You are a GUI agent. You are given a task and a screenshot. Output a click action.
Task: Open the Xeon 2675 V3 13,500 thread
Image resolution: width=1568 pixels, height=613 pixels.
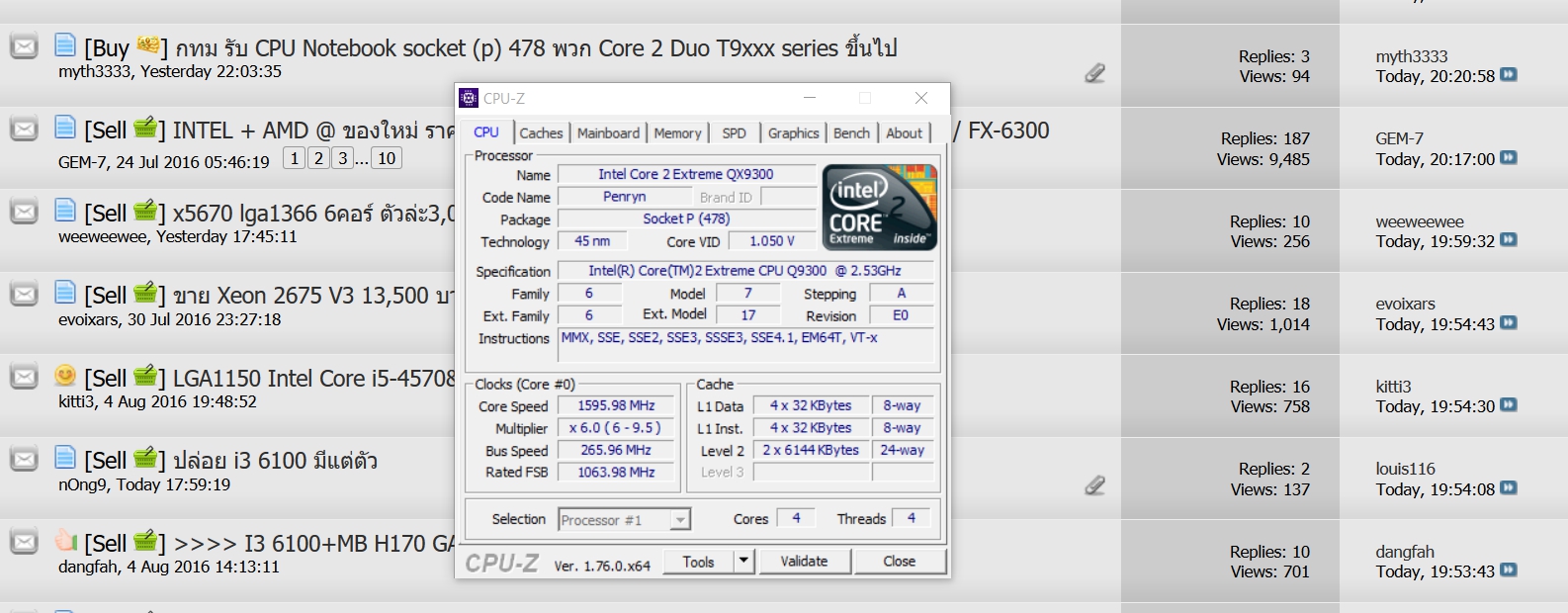(313, 295)
